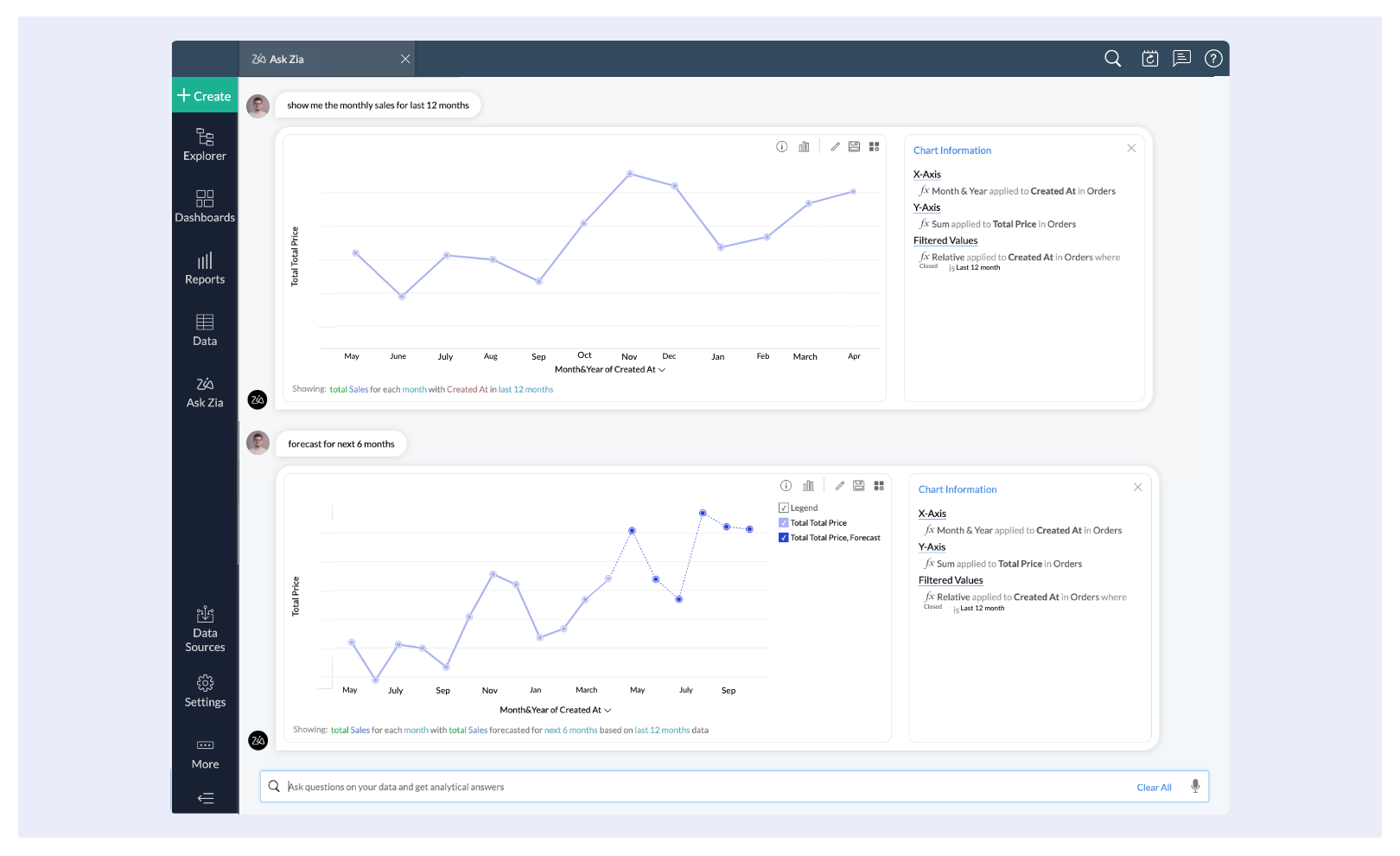This screenshot has height=856, width=1400.
Task: Go to Dashboards in the sidebar
Action: pos(205,207)
